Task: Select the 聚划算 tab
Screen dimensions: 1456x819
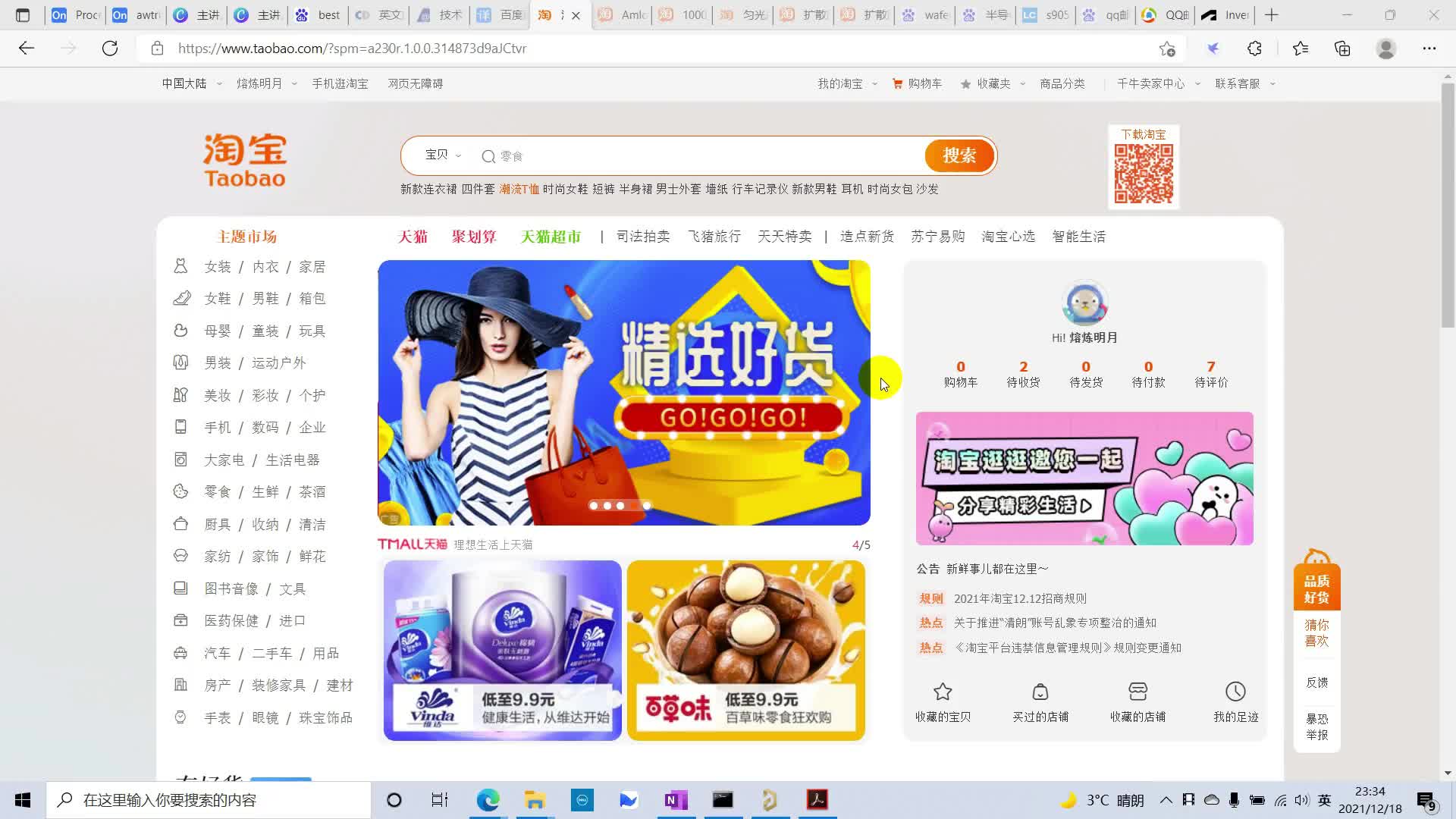Action: 474,237
